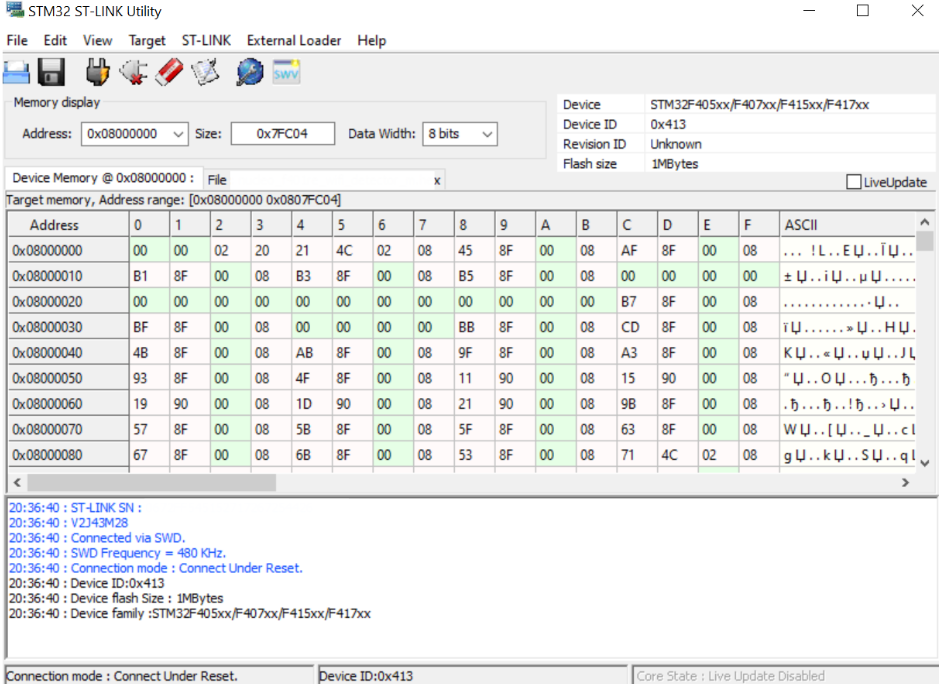
Task: Open the Edit menu
Action: 54,41
